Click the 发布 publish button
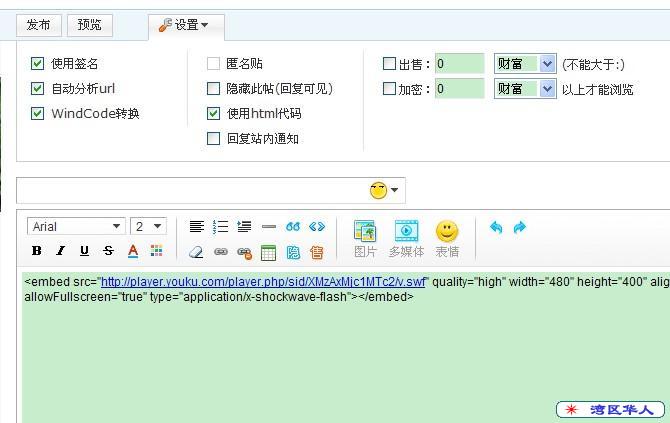Image resolution: width=670 pixels, height=423 pixels. tap(39, 25)
